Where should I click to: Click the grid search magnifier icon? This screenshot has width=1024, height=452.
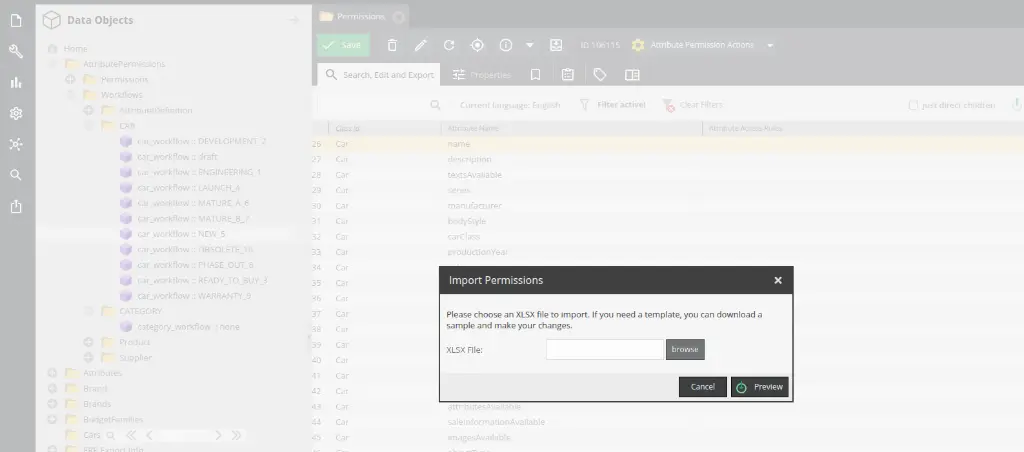coord(435,105)
